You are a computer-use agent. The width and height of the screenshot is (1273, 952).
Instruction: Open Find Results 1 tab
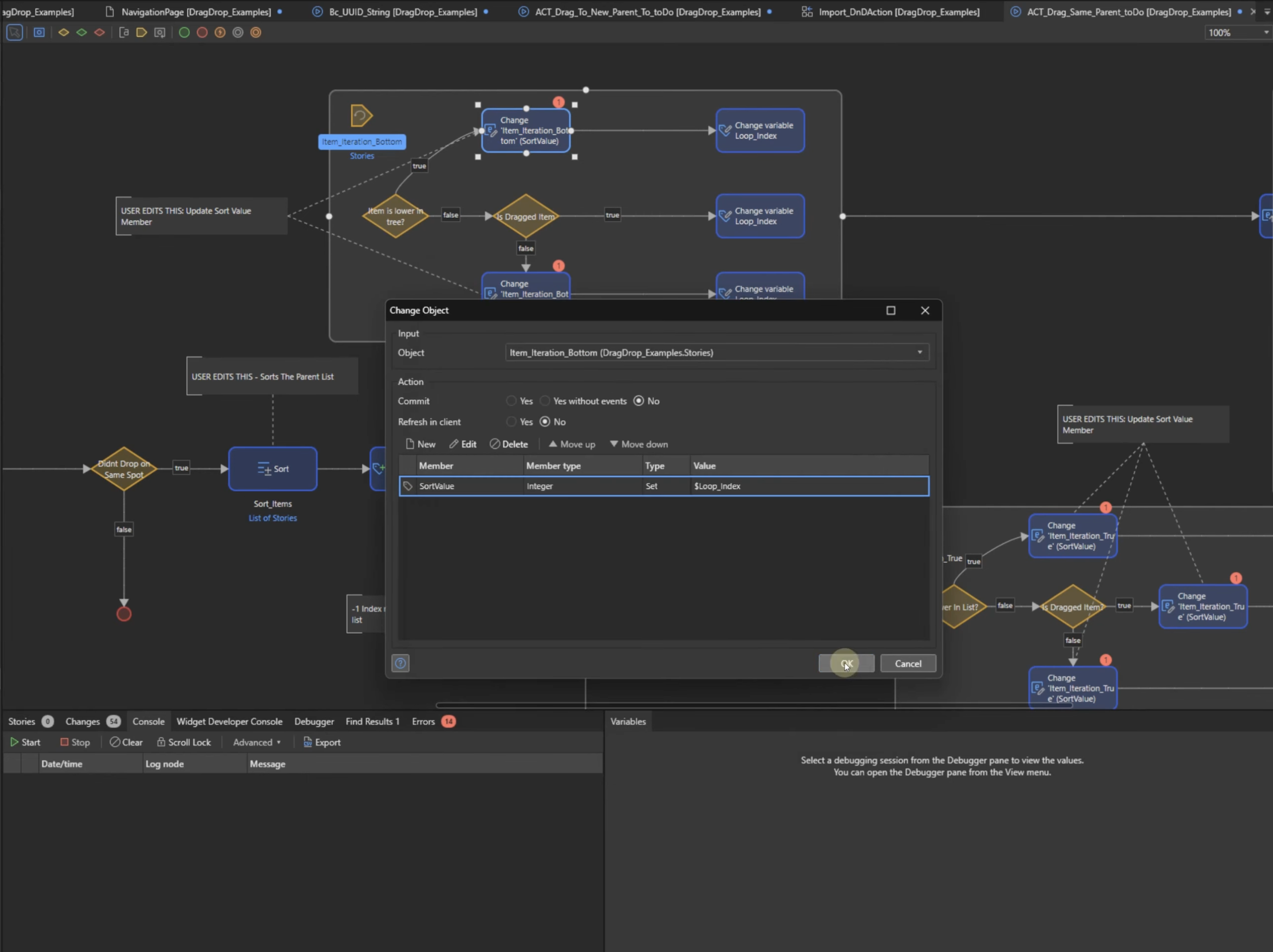(372, 721)
